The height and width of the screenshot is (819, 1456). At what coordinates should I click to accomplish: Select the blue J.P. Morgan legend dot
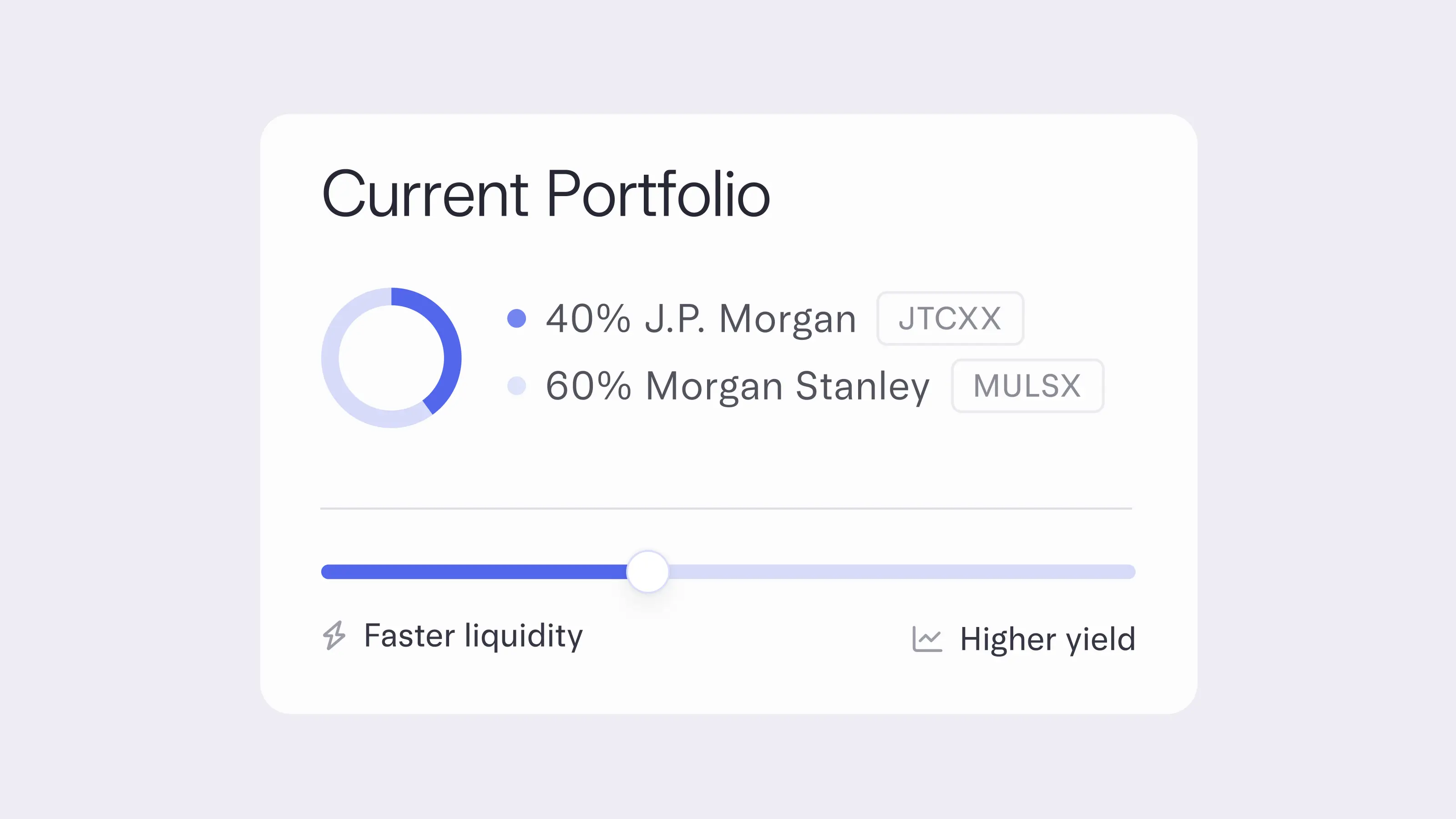click(516, 318)
